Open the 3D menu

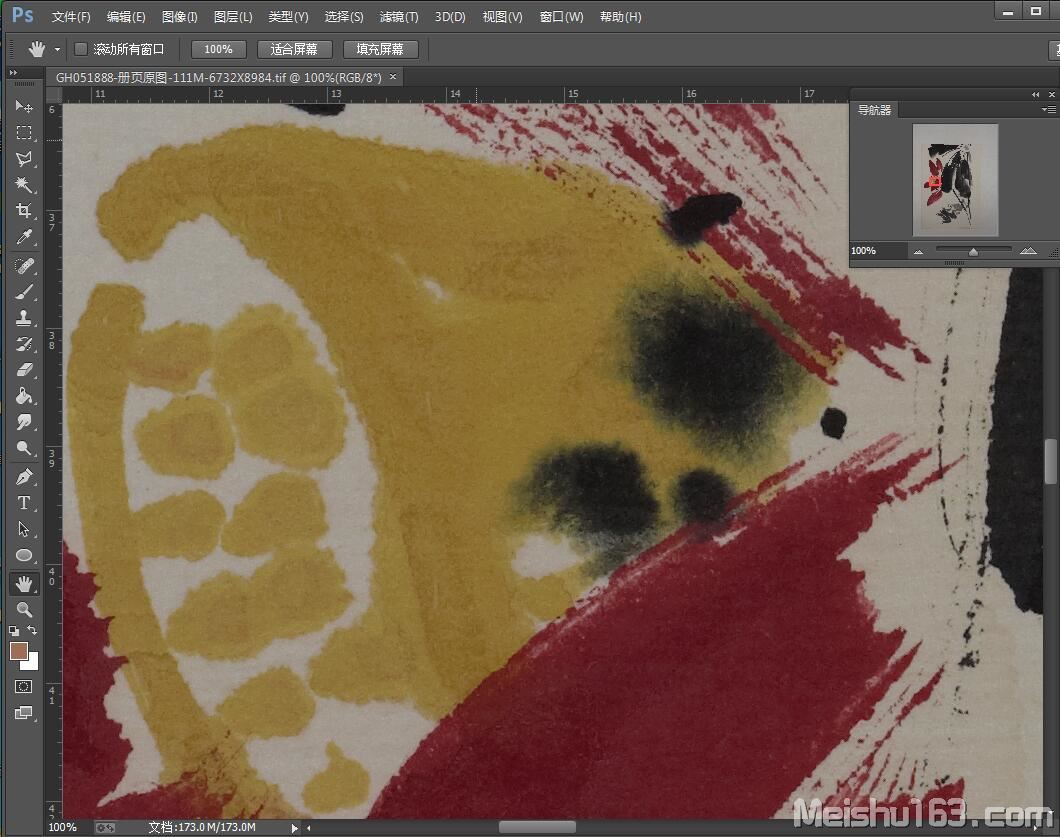coord(450,17)
